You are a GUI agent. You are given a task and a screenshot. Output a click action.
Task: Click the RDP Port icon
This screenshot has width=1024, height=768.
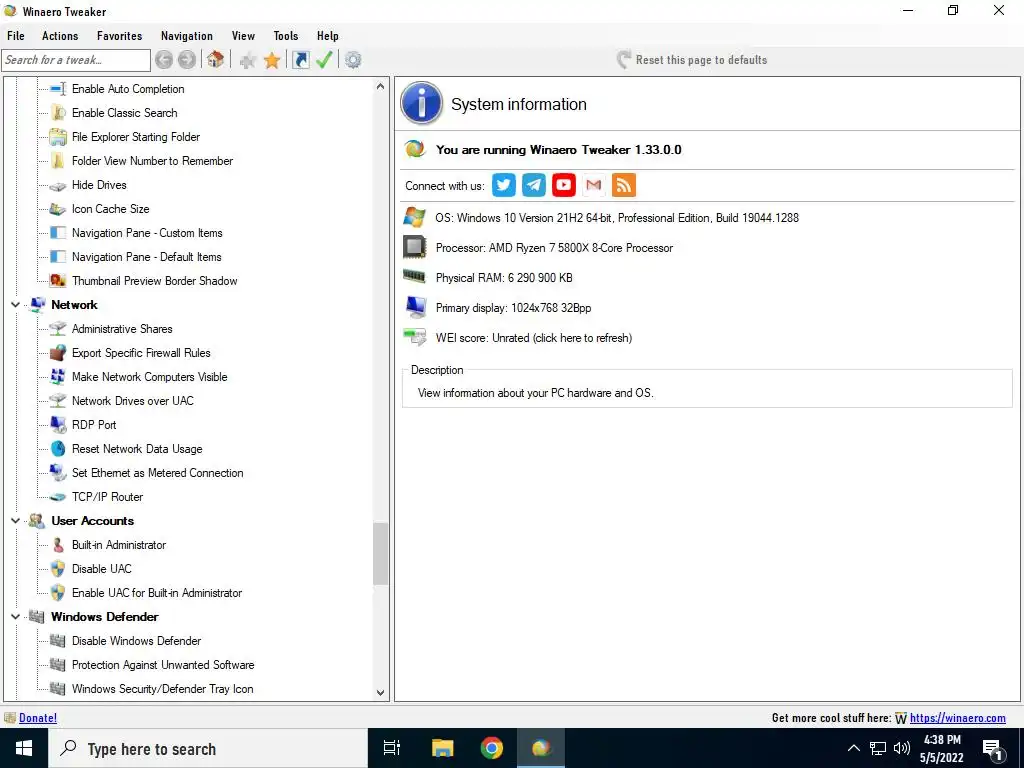[58, 425]
